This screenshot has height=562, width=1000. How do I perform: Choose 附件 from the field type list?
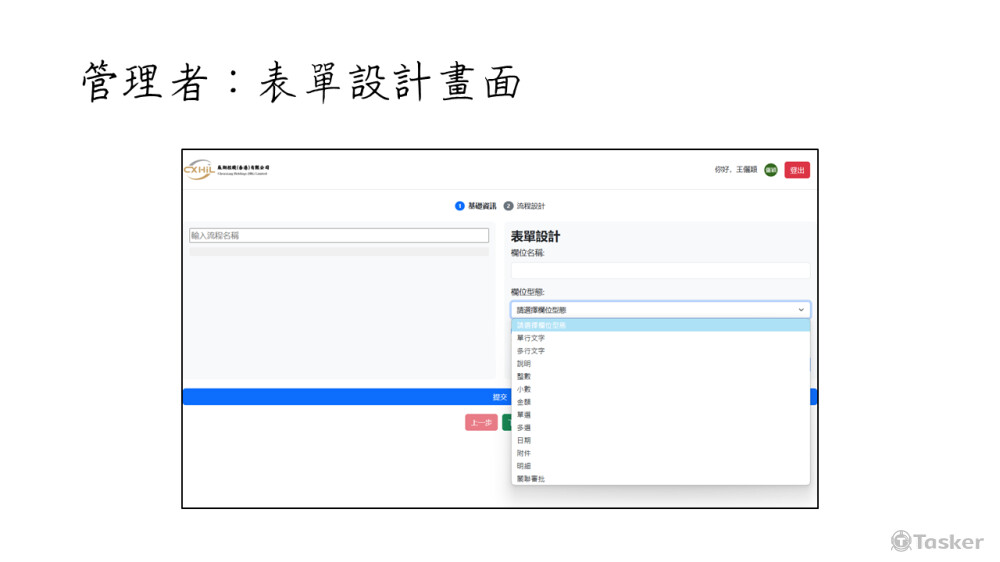click(x=660, y=453)
